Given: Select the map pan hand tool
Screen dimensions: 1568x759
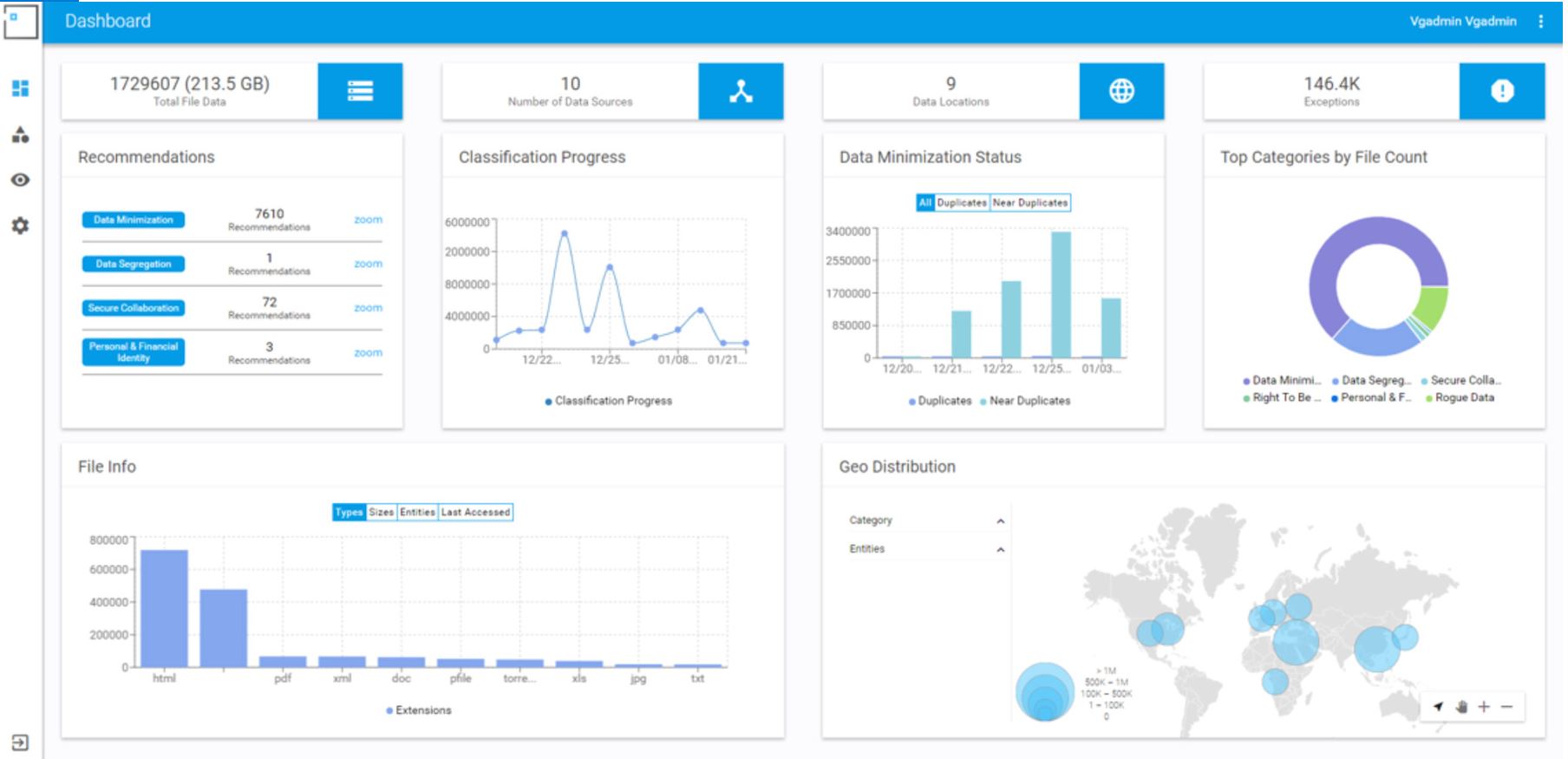Looking at the screenshot, I should click(x=1461, y=707).
